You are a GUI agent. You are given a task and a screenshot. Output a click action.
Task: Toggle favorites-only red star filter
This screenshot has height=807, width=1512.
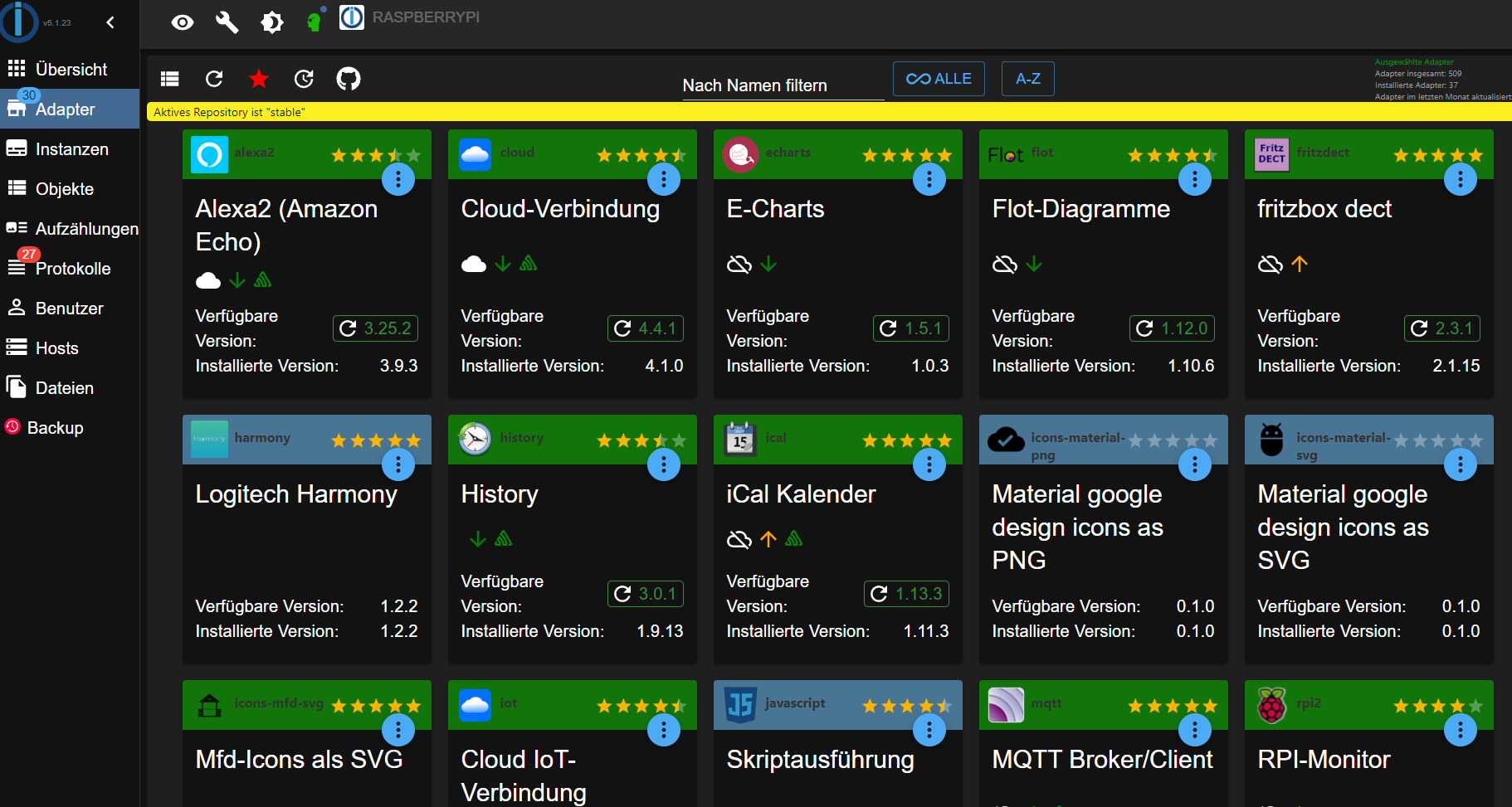tap(259, 79)
